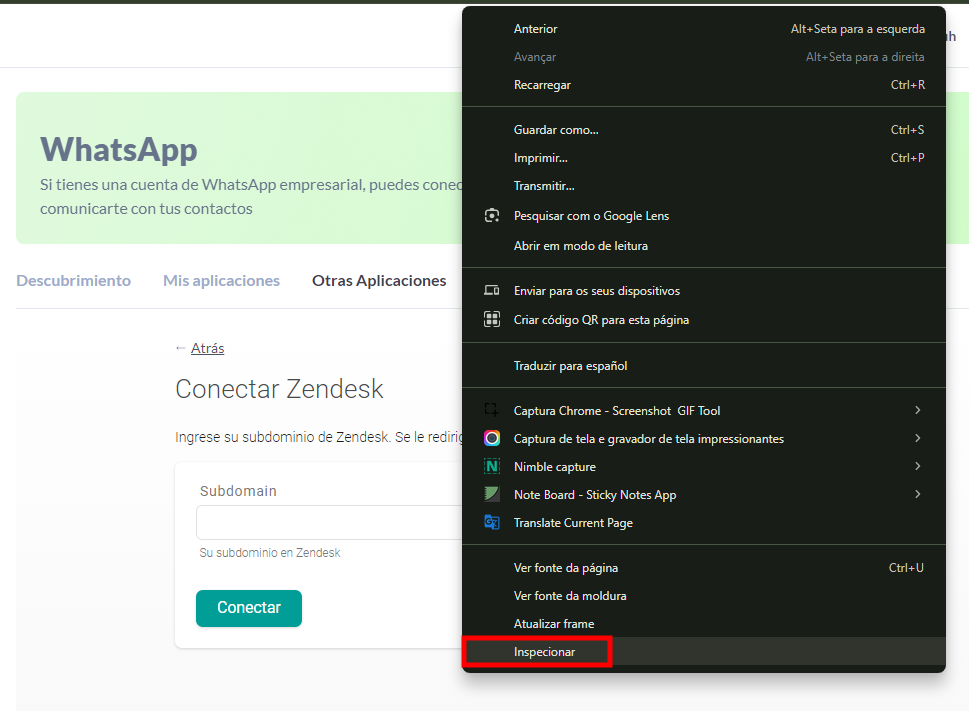
Task: Click the Conectar button
Action: pyautogui.click(x=248, y=608)
